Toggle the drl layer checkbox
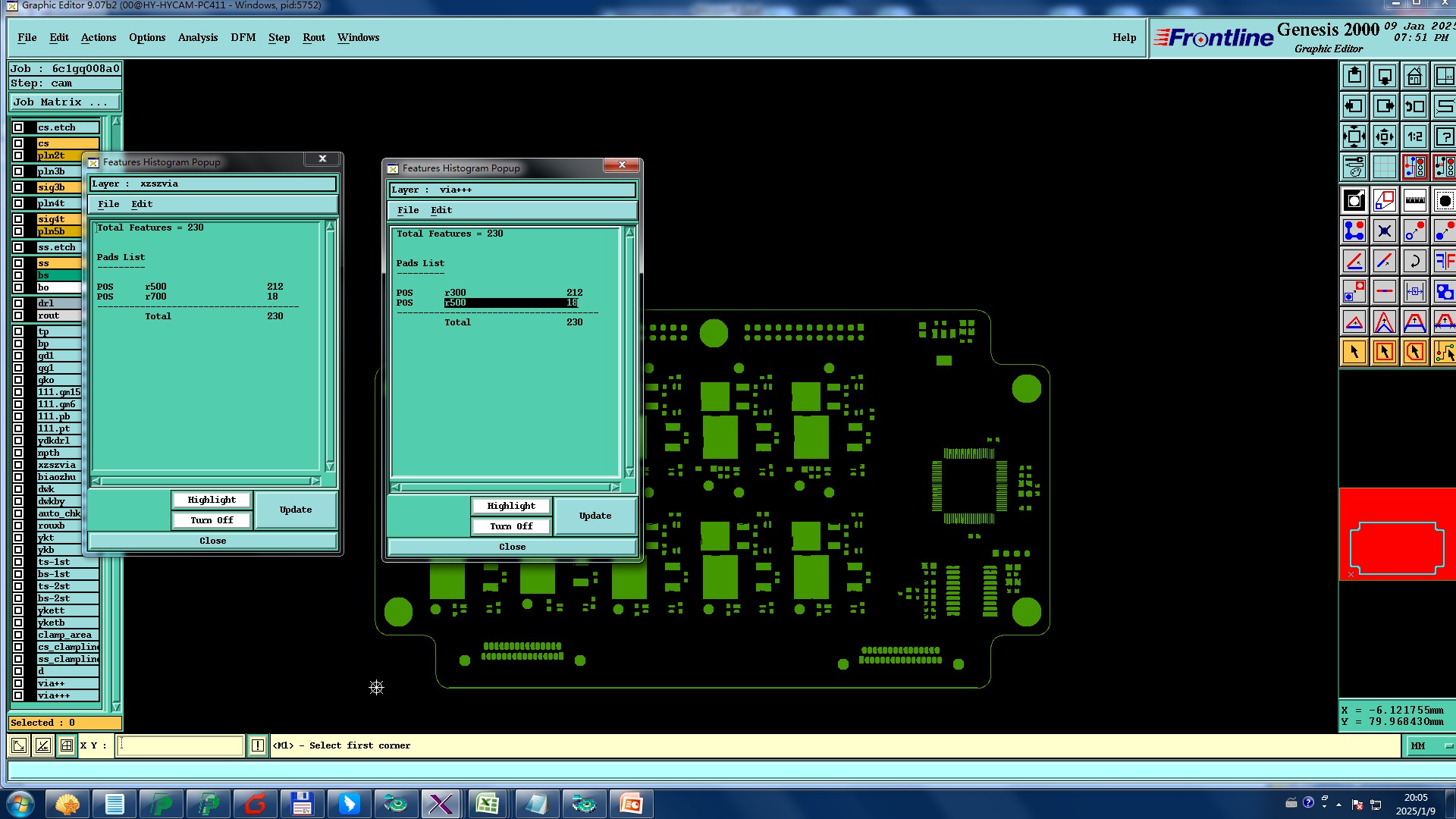Image resolution: width=1456 pixels, height=819 pixels. point(18,303)
